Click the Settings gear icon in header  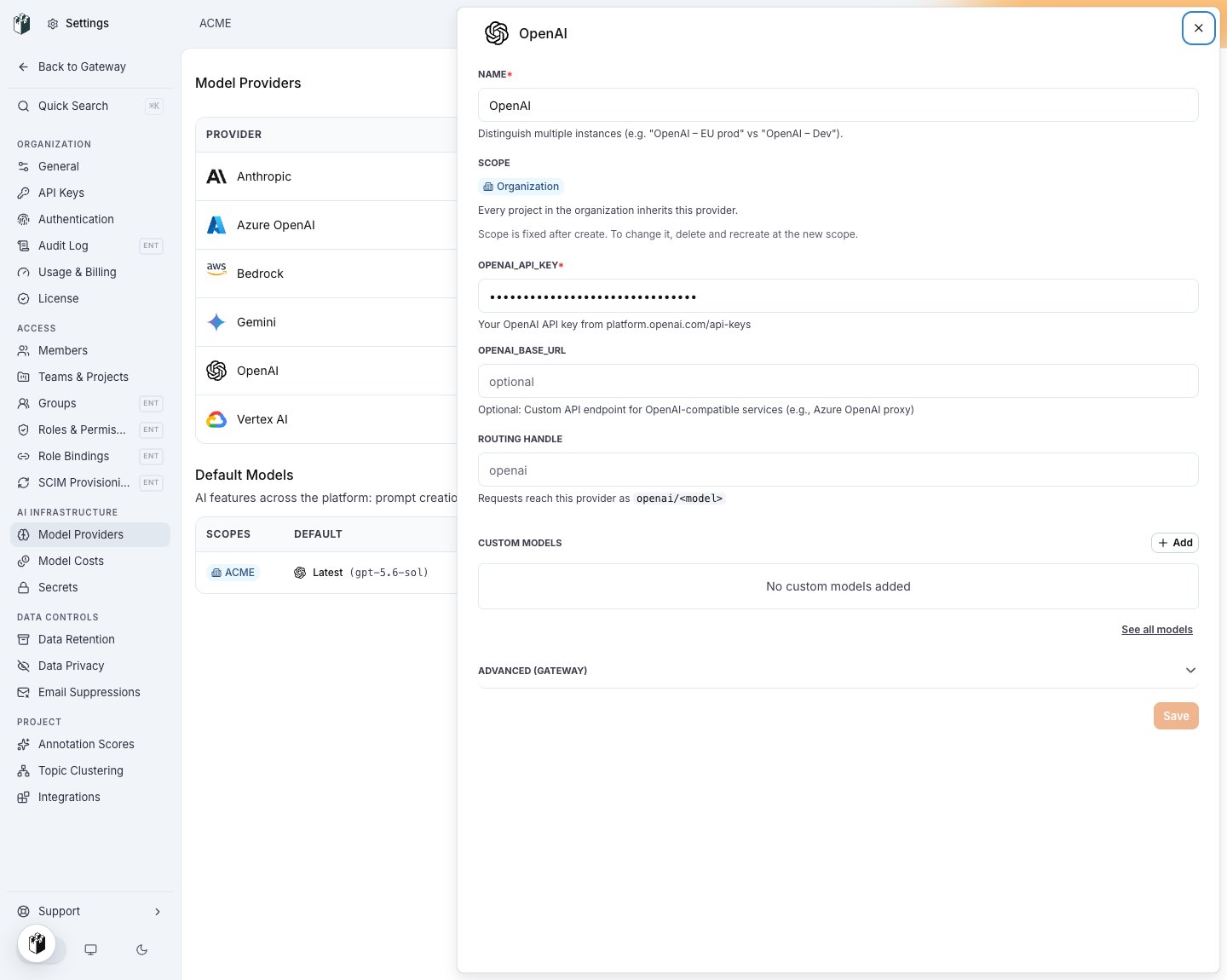[x=53, y=24]
